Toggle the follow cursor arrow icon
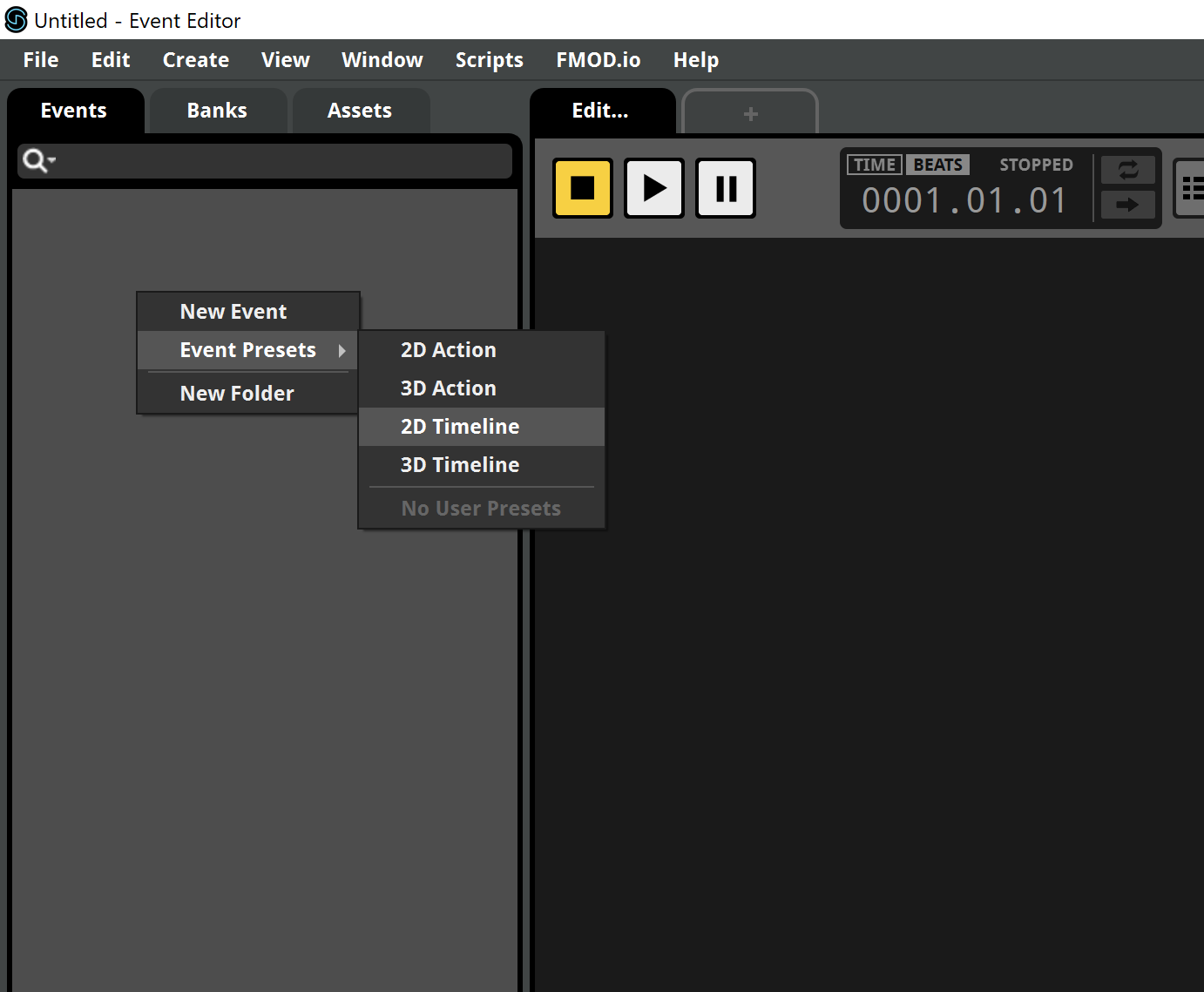 pyautogui.click(x=1128, y=205)
